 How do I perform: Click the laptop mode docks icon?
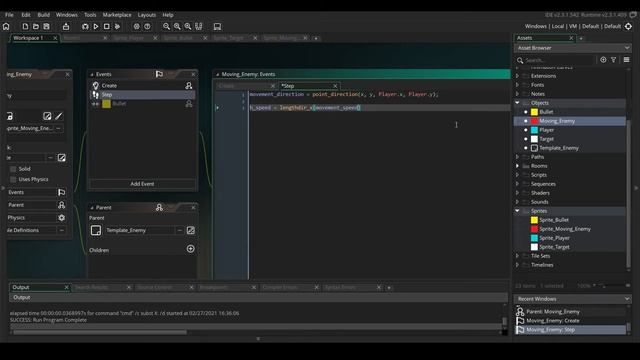pyautogui.click(x=218, y=27)
